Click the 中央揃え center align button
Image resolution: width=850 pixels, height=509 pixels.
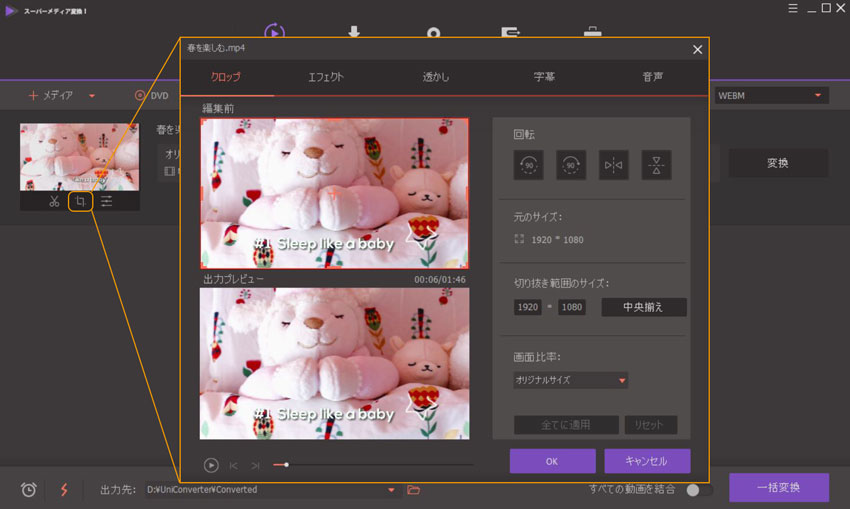(x=644, y=307)
